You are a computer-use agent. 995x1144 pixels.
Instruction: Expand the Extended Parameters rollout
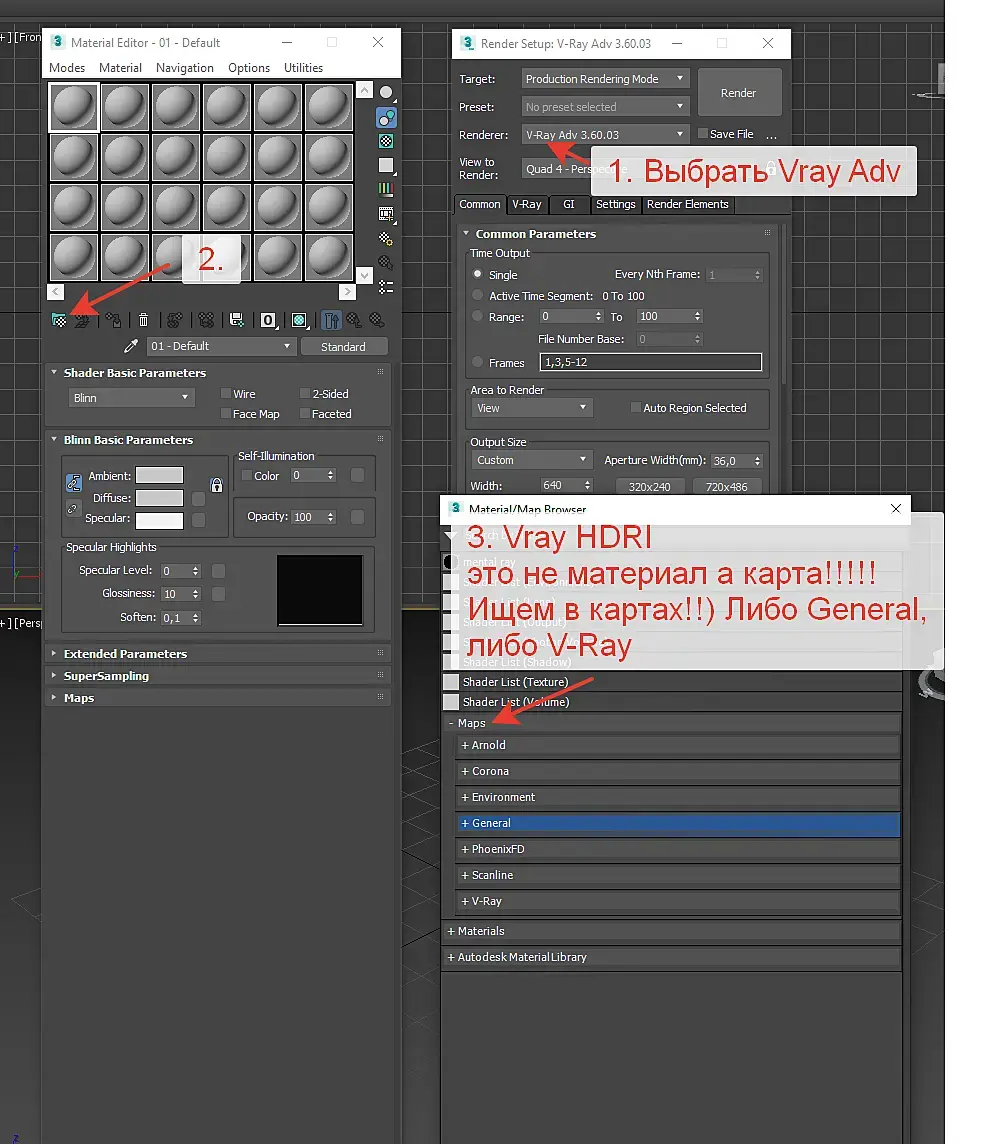217,654
